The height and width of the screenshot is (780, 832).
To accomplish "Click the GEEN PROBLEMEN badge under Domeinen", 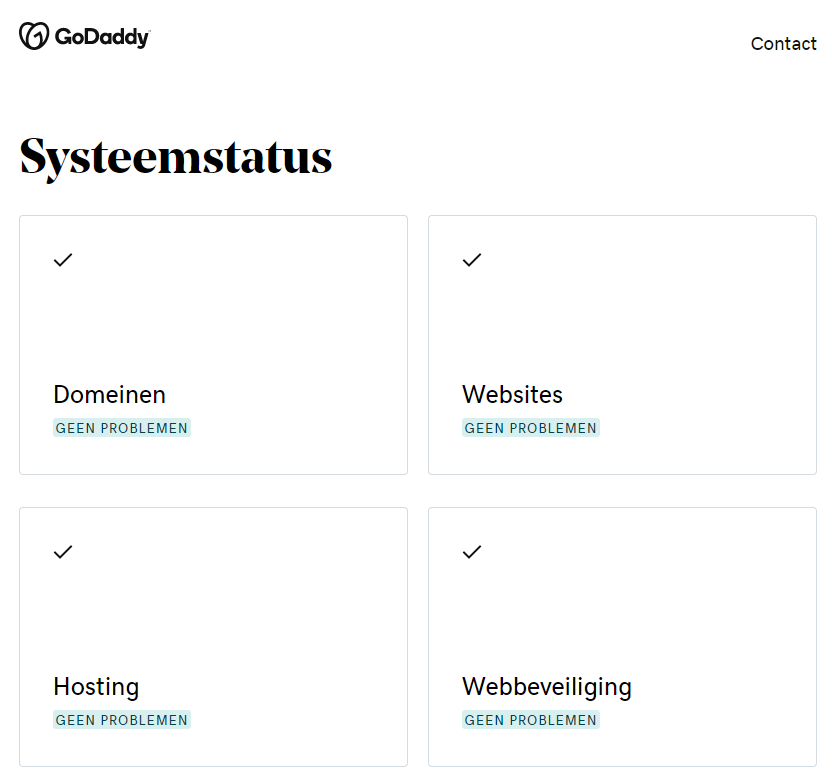I will [121, 428].
